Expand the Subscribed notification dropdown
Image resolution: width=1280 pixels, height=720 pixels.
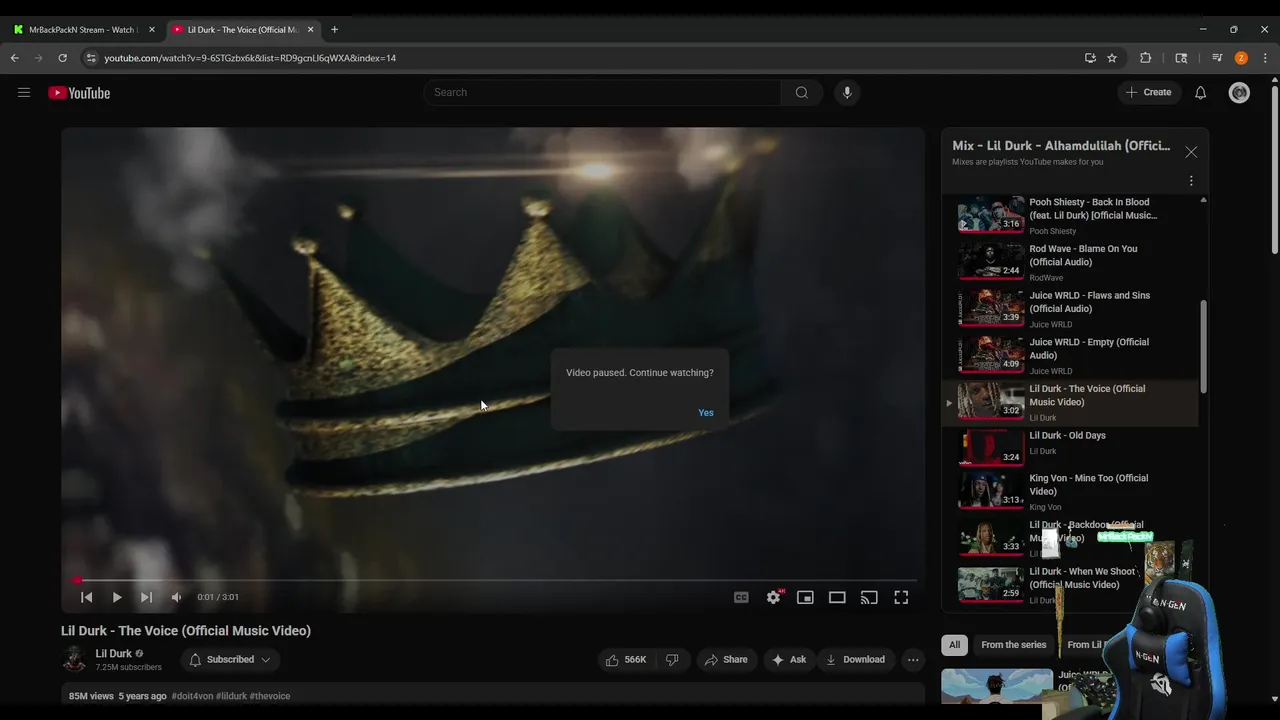click(230, 660)
